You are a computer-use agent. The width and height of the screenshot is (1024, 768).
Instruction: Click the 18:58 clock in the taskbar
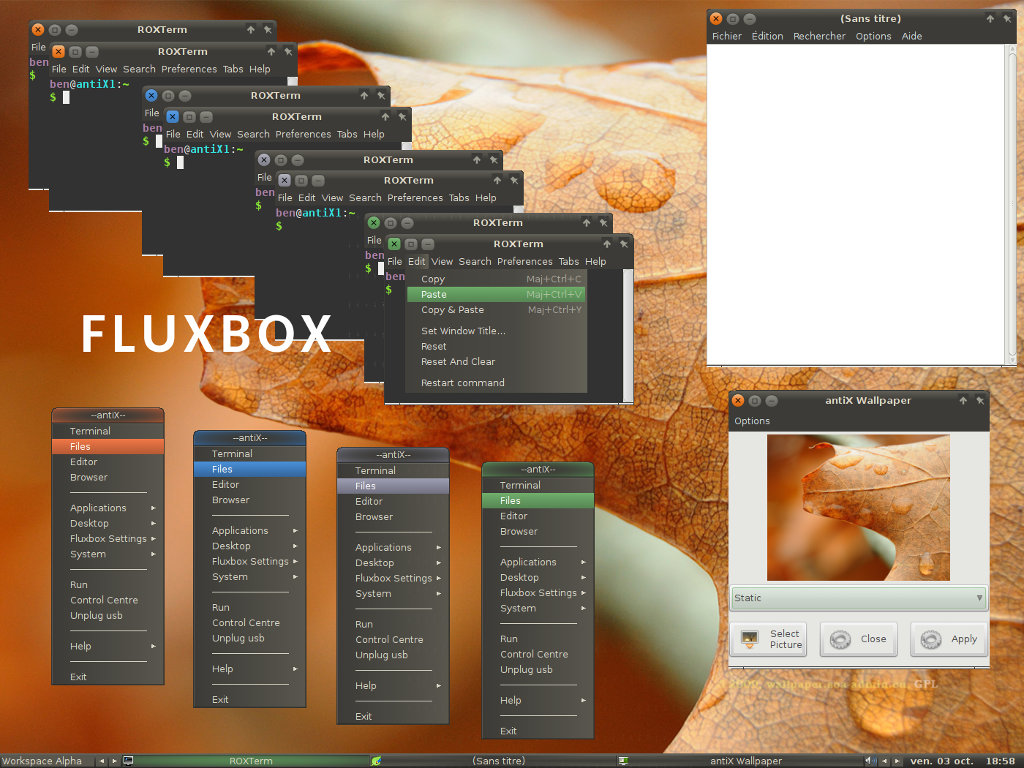[1000, 761]
